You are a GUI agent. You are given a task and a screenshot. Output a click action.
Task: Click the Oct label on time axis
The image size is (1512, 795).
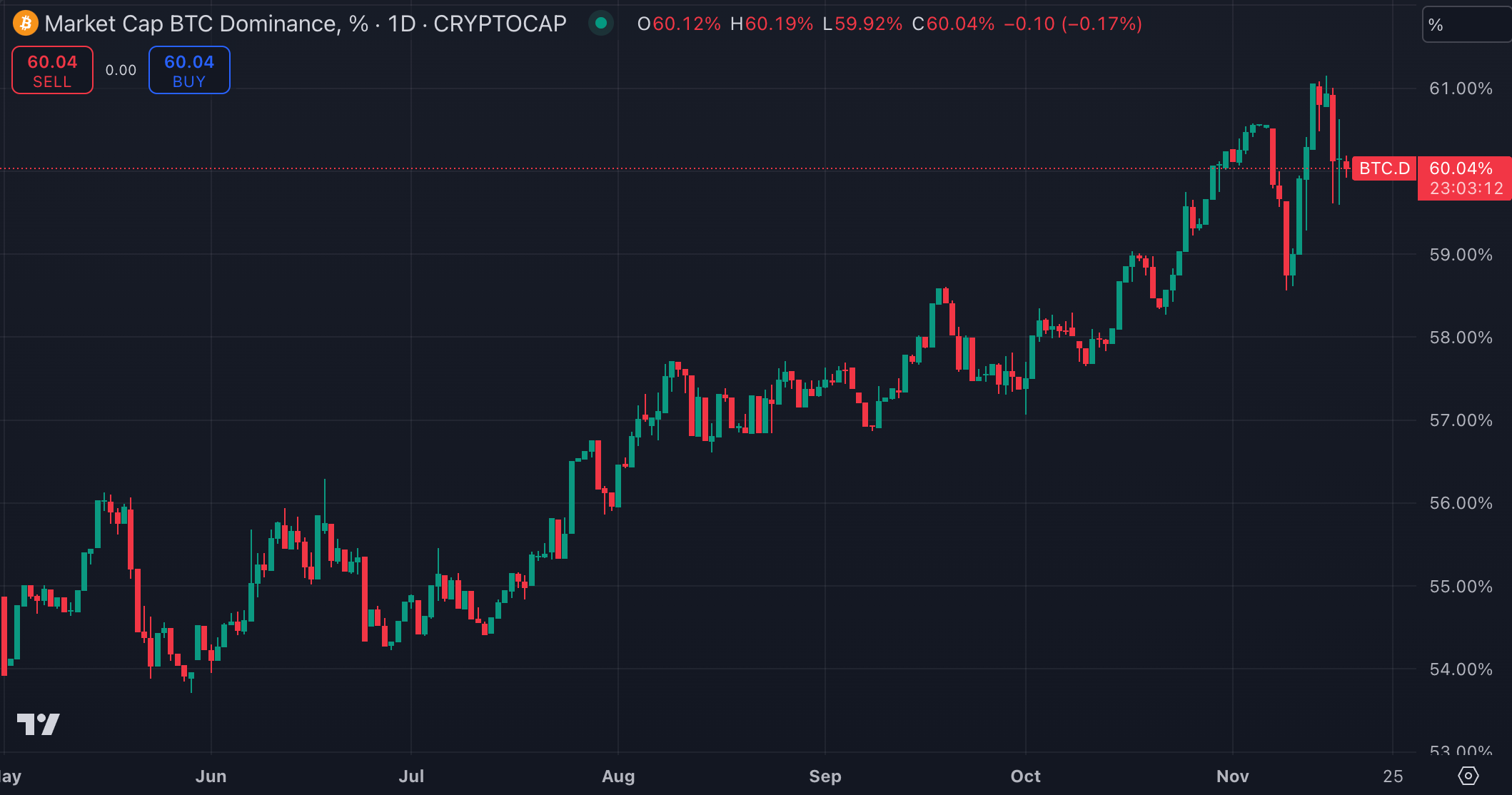[x=1026, y=776]
